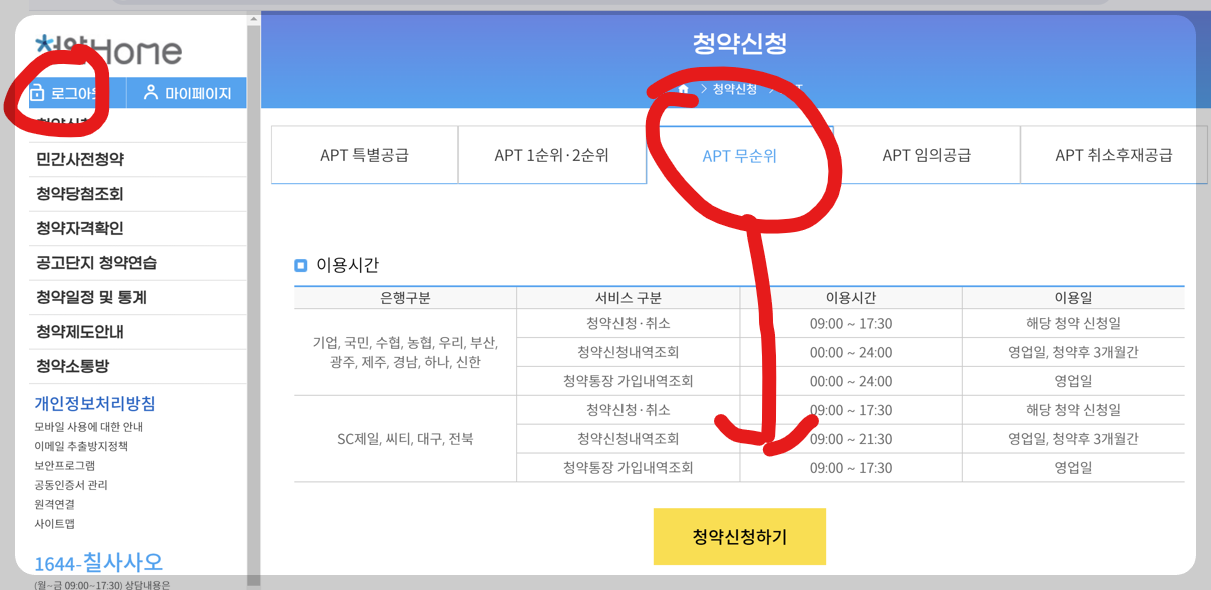Screen dimensions: 1211x590
Task: Click the 보안프로그램 link
Action: pos(65,465)
